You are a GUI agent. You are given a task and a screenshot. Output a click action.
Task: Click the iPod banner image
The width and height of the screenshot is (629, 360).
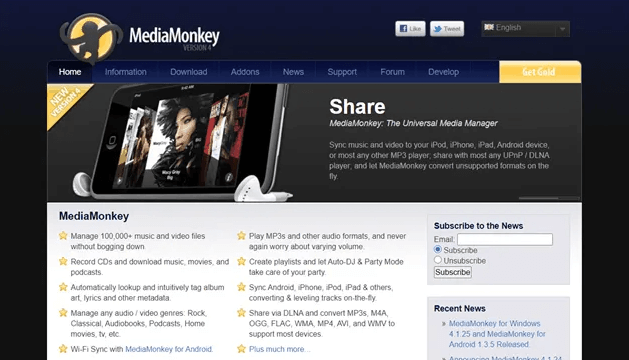[183, 142]
